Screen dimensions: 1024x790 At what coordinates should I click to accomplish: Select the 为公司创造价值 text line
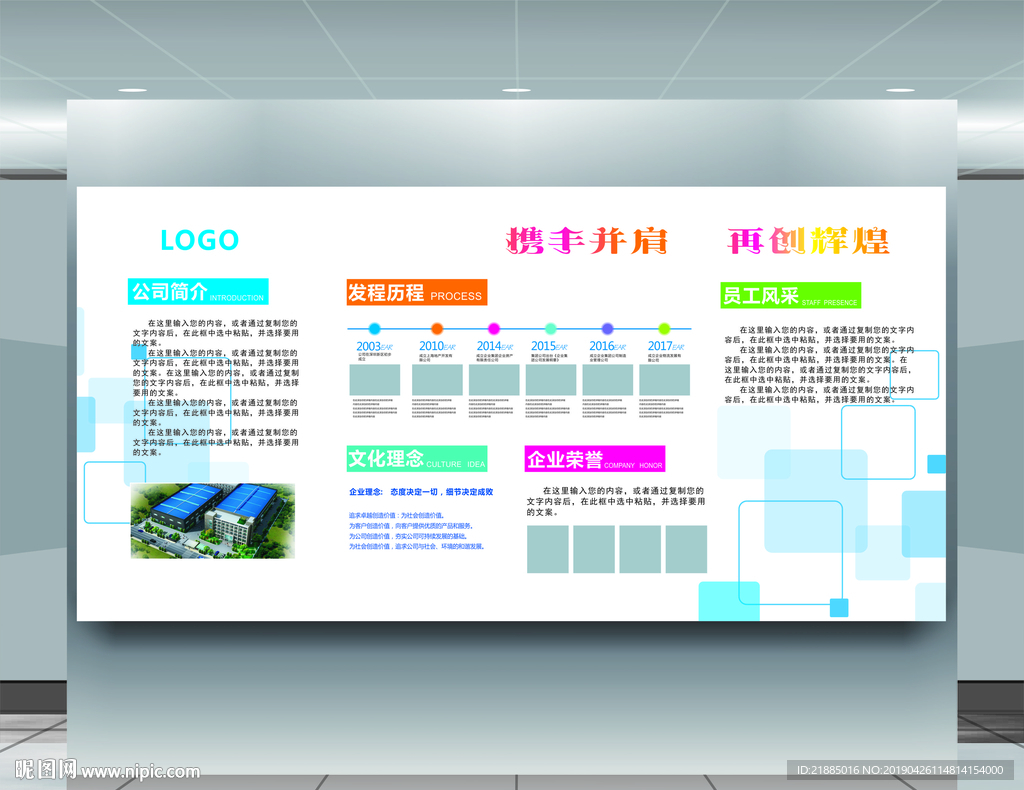408,536
